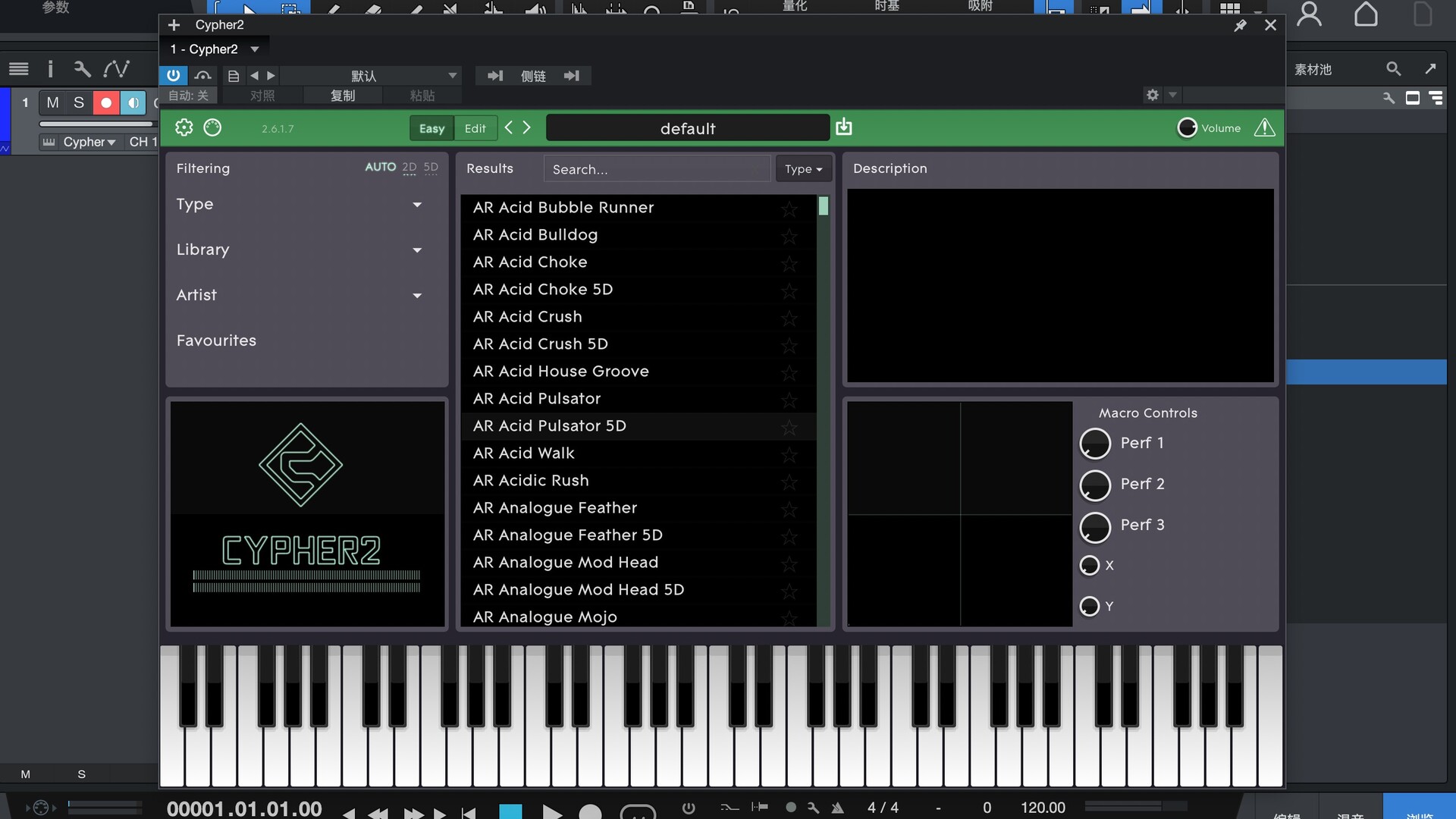
Task: Go to next preset with right chevron
Action: coord(527,127)
